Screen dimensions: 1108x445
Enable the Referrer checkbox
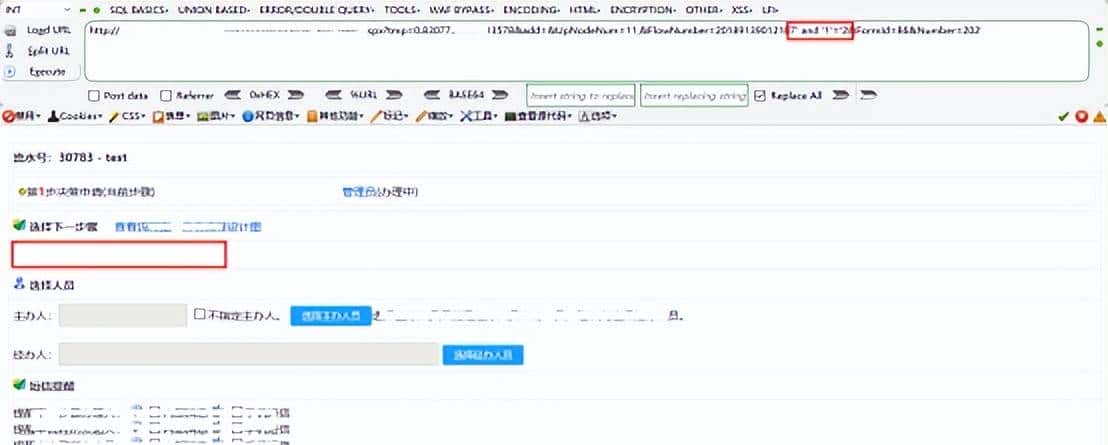tap(166, 95)
